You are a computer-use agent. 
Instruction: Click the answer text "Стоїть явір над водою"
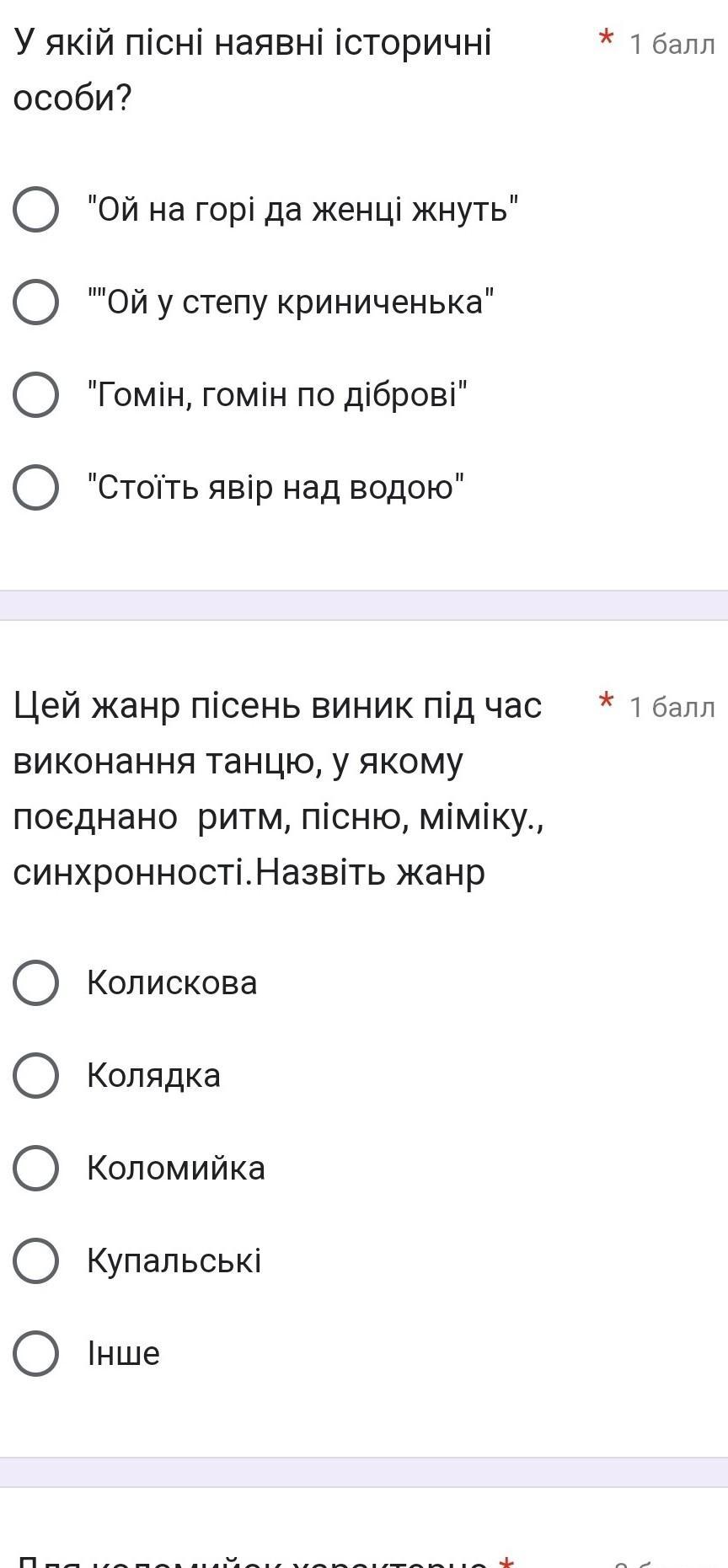pyautogui.click(x=276, y=488)
